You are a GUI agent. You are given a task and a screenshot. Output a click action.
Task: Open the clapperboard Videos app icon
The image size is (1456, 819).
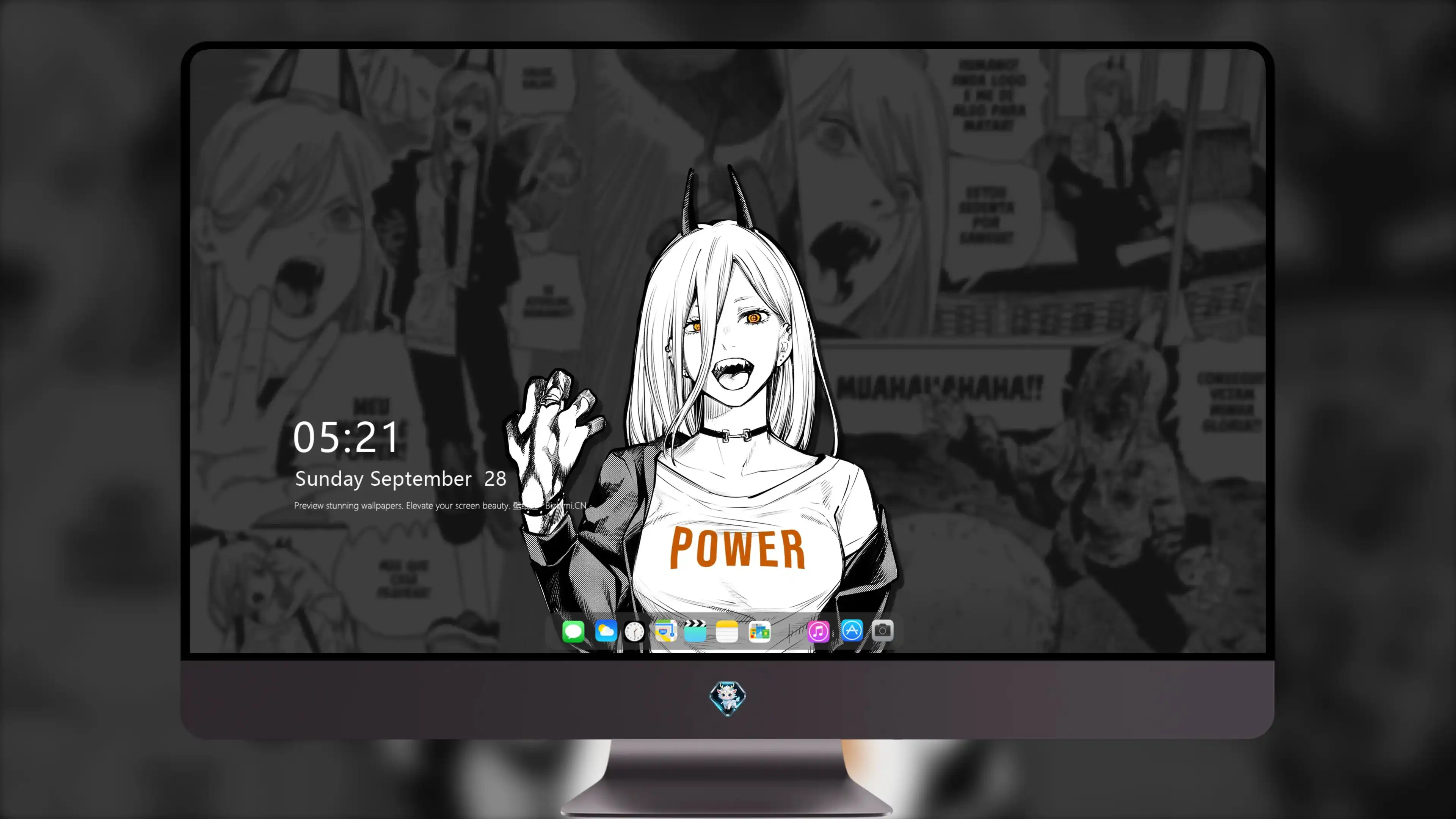[695, 631]
